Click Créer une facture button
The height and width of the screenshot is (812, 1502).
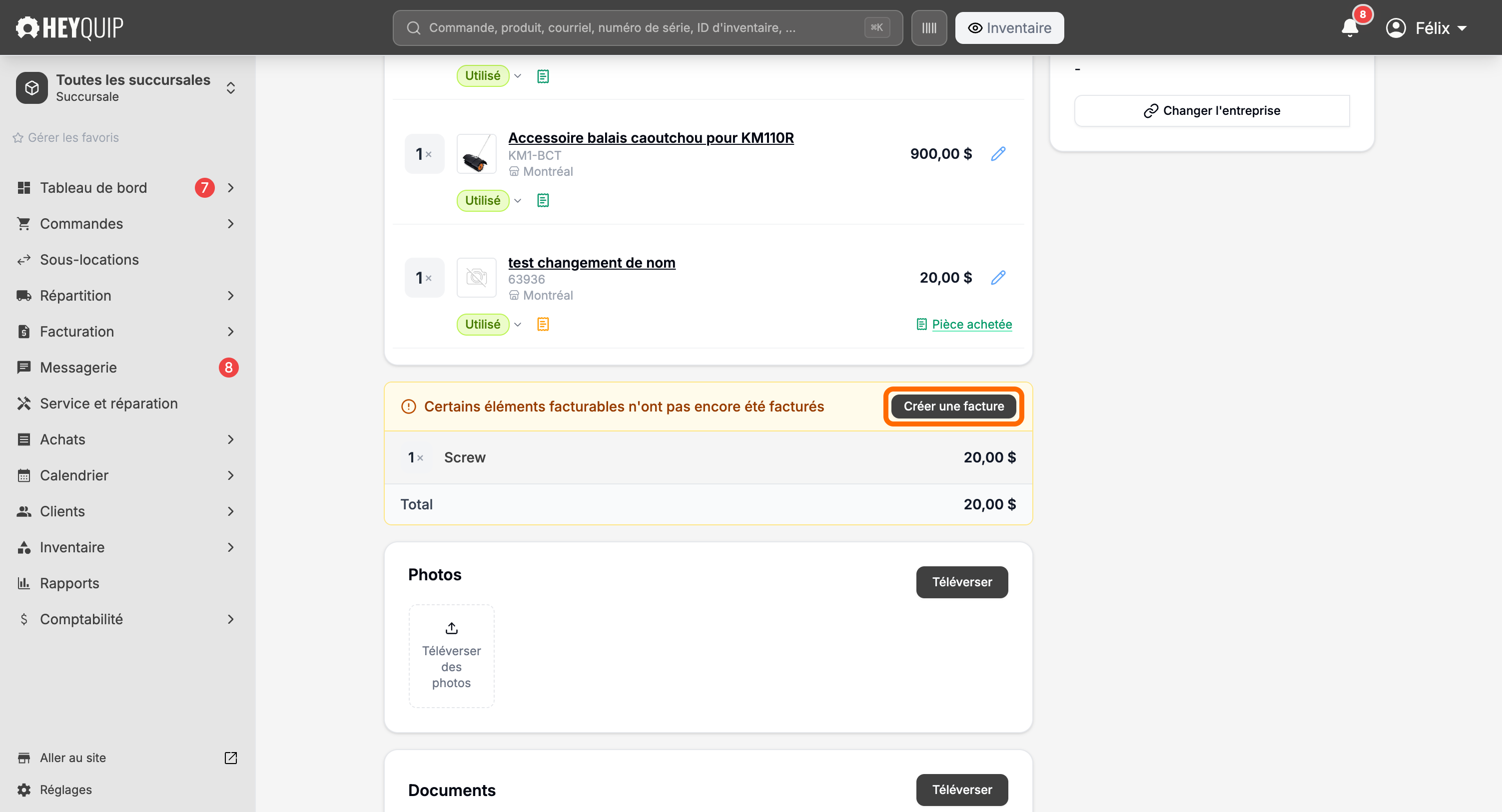coord(954,406)
